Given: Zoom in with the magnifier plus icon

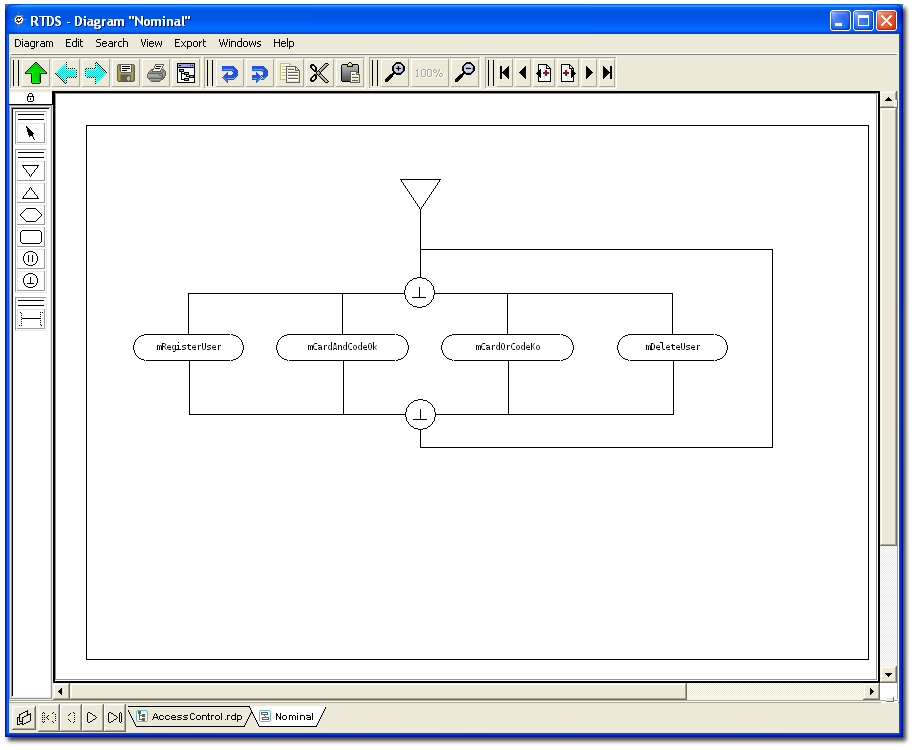Looking at the screenshot, I should pyautogui.click(x=395, y=73).
